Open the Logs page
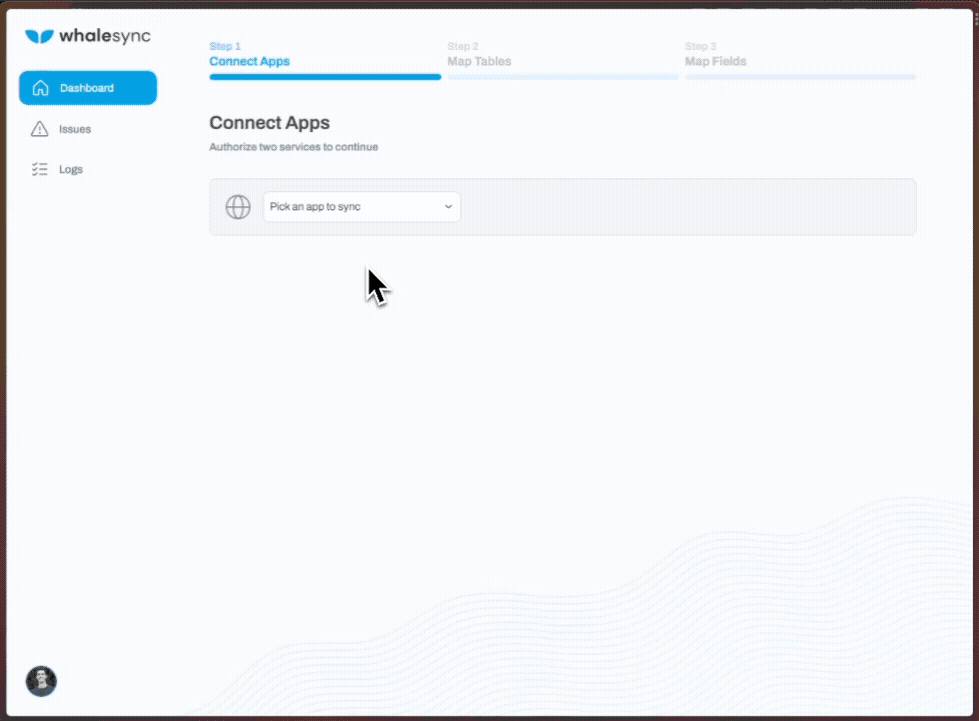The height and width of the screenshot is (721, 979). click(57, 169)
